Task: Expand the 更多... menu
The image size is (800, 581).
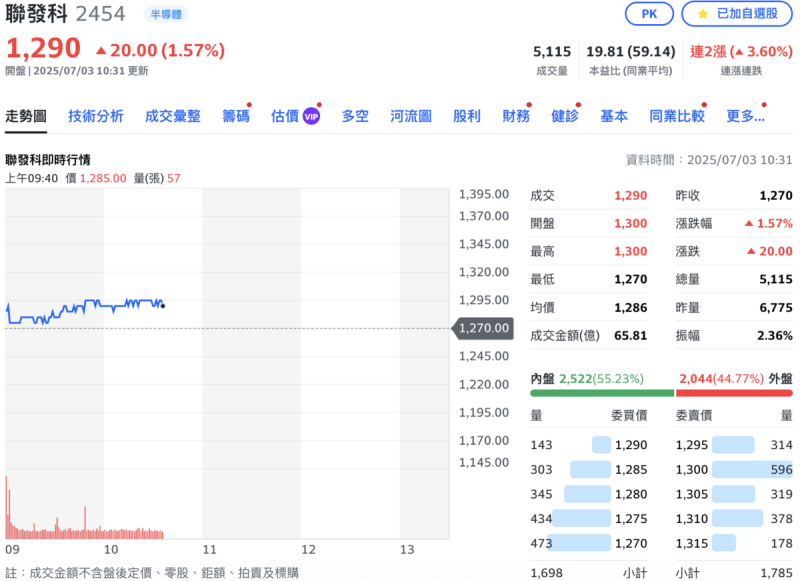Action: (745, 116)
